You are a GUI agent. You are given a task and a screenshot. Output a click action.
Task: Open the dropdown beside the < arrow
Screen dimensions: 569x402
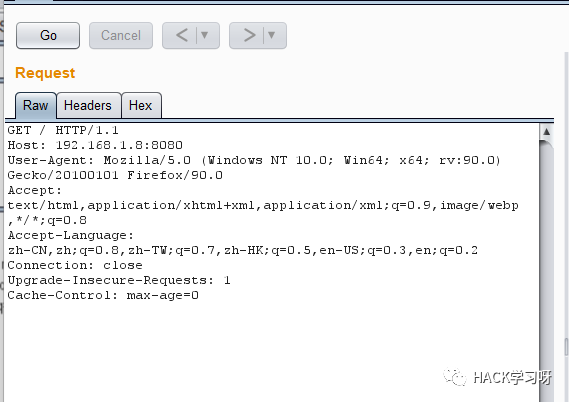205,36
